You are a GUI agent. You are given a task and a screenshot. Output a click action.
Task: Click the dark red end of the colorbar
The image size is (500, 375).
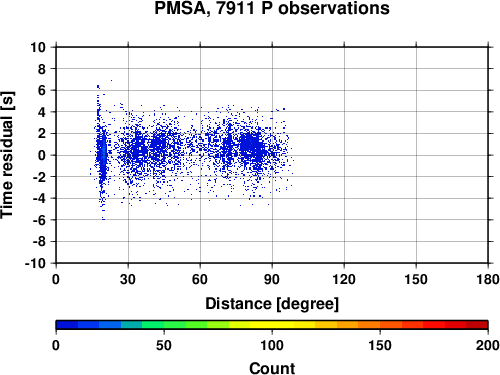[x=477, y=325]
